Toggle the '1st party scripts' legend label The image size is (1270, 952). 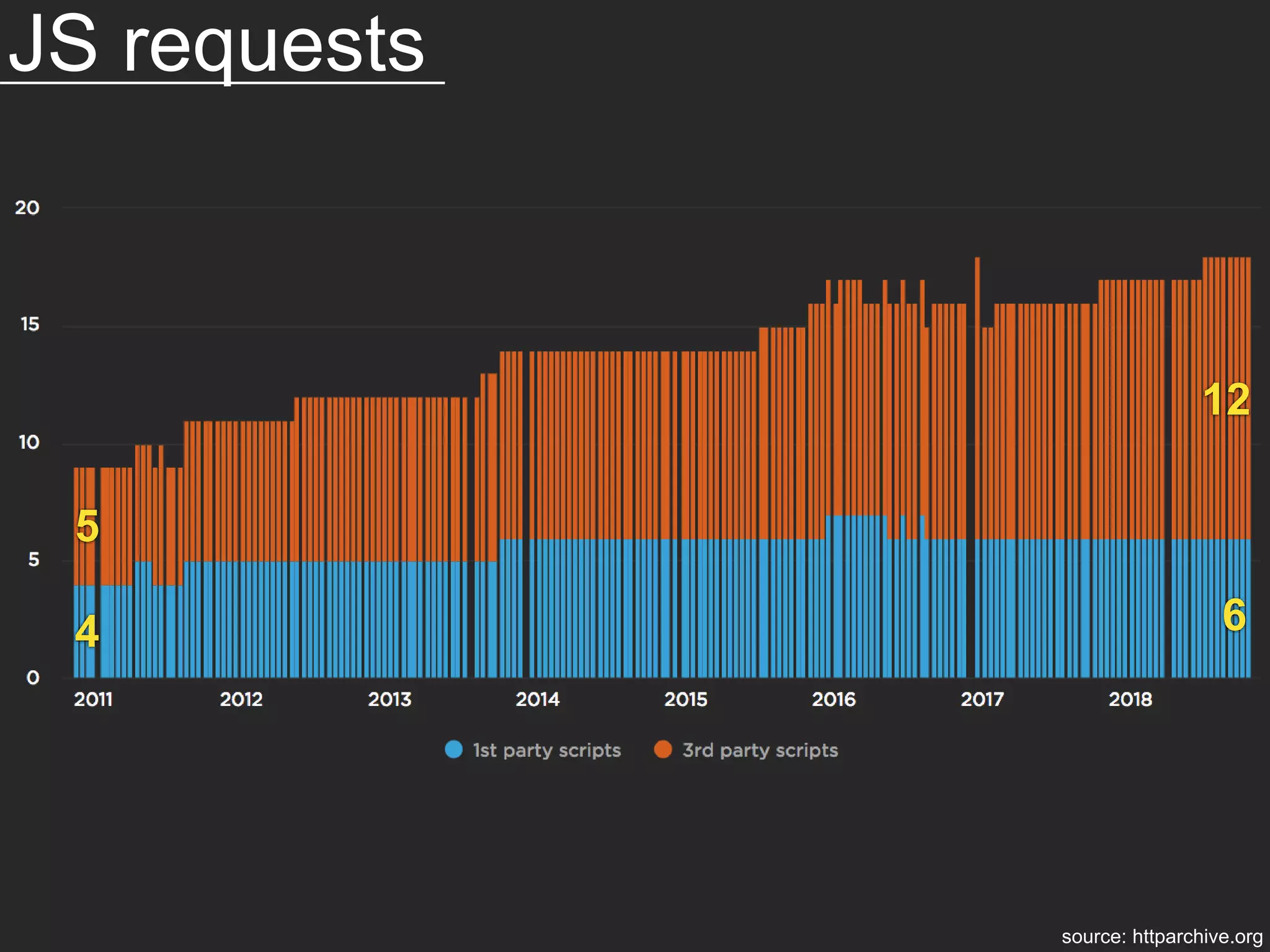546,750
